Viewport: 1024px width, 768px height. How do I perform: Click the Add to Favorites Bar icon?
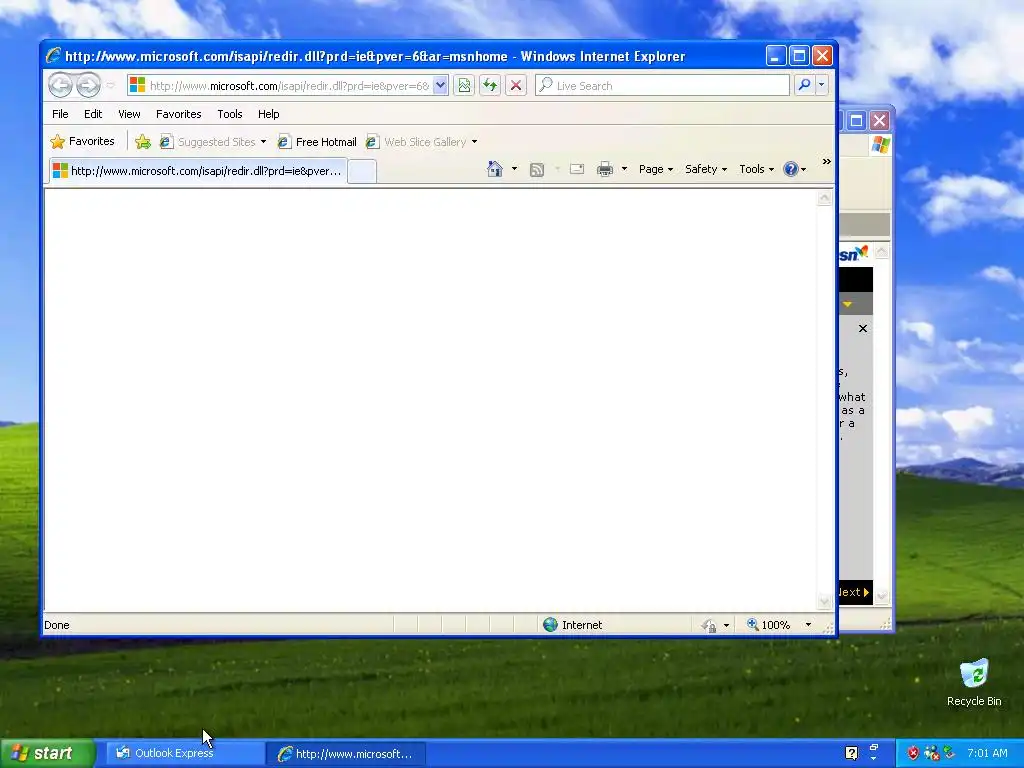143,142
